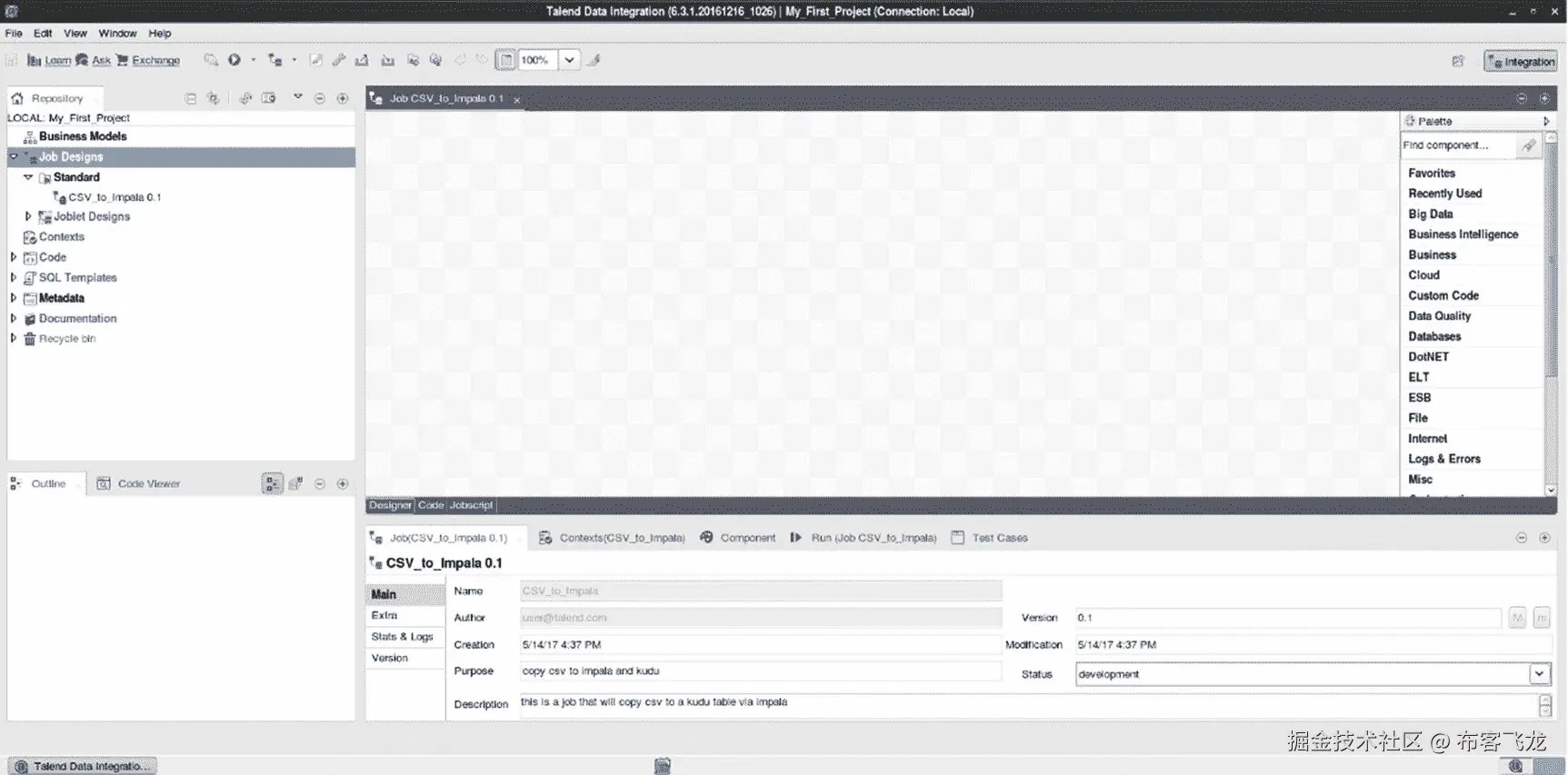Click the Run job play icon in toolbar
The height and width of the screenshot is (775, 1568).
point(235,60)
